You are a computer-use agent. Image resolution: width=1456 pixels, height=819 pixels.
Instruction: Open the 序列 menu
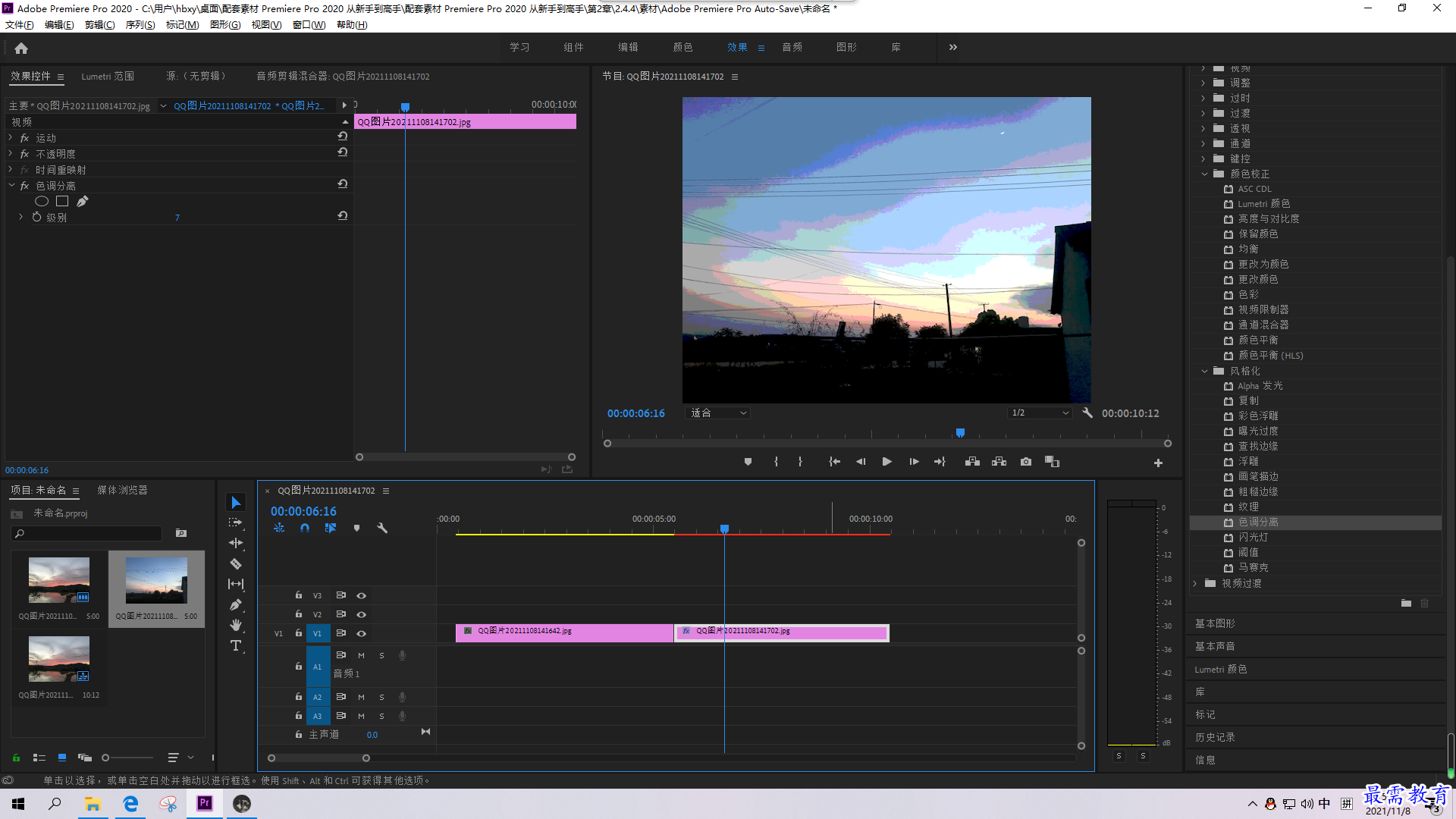pyautogui.click(x=140, y=25)
